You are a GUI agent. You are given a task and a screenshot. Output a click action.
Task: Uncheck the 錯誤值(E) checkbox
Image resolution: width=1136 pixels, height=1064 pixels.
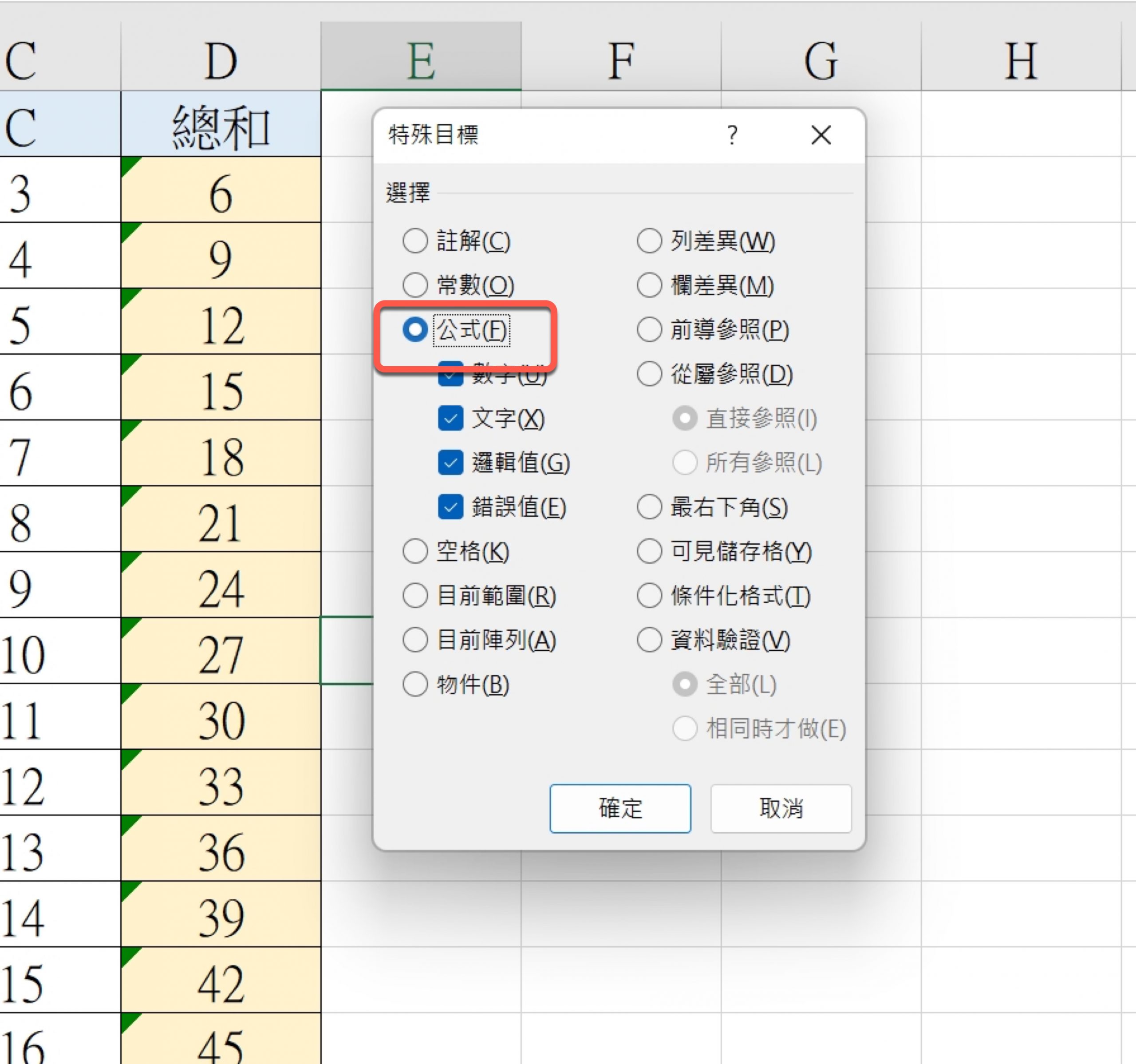[x=450, y=506]
